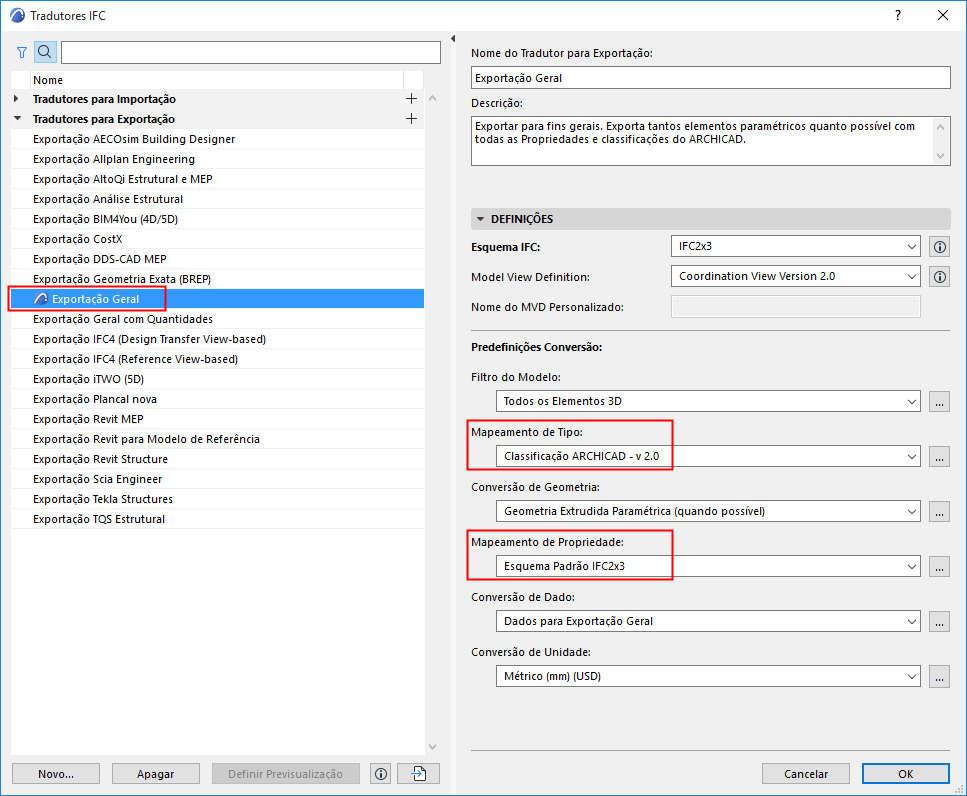
Task: Collapse the left panel with the arrow
Action: click(x=453, y=39)
